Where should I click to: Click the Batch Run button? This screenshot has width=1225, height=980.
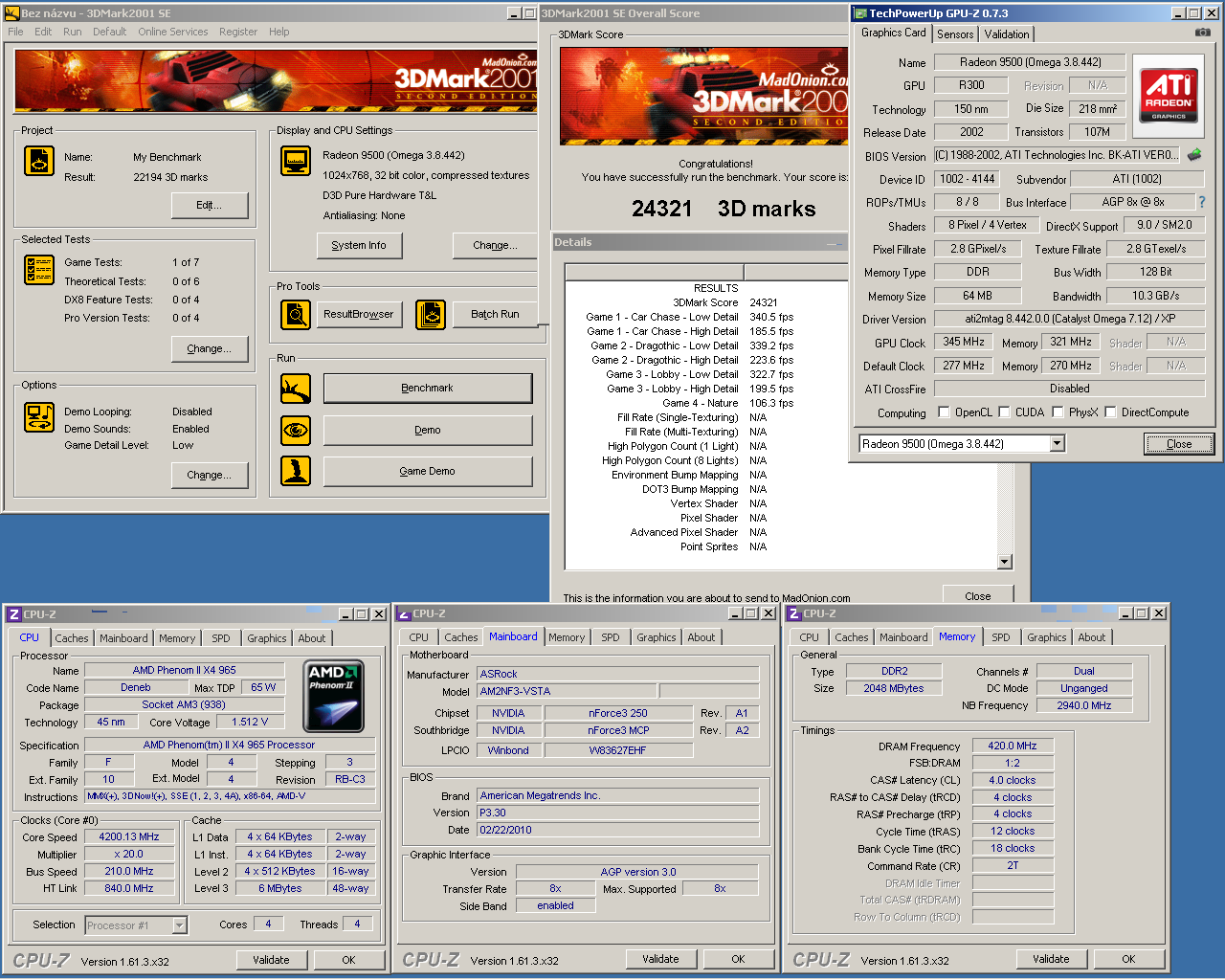[495, 314]
